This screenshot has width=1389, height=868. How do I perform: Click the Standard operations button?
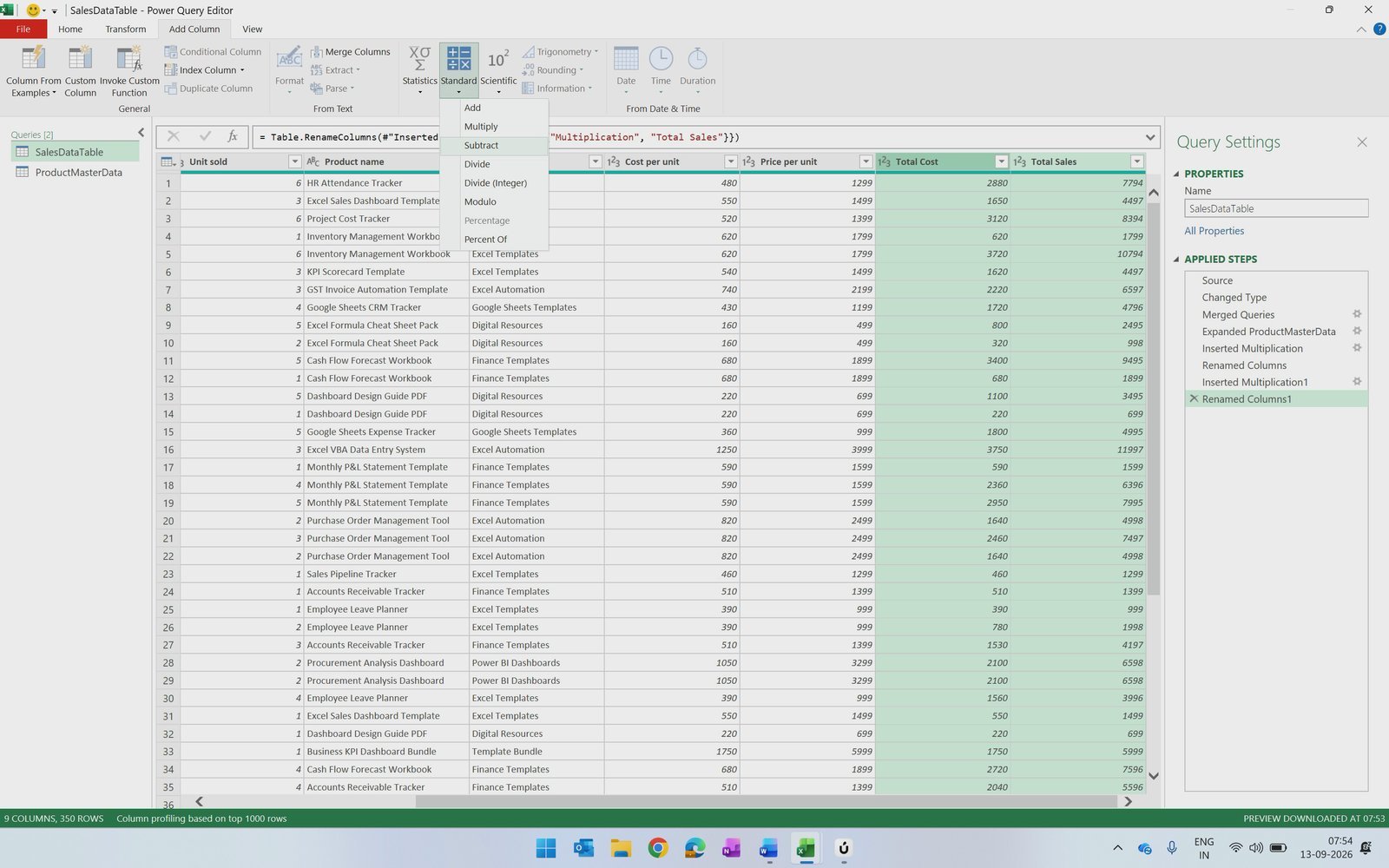tap(458, 71)
